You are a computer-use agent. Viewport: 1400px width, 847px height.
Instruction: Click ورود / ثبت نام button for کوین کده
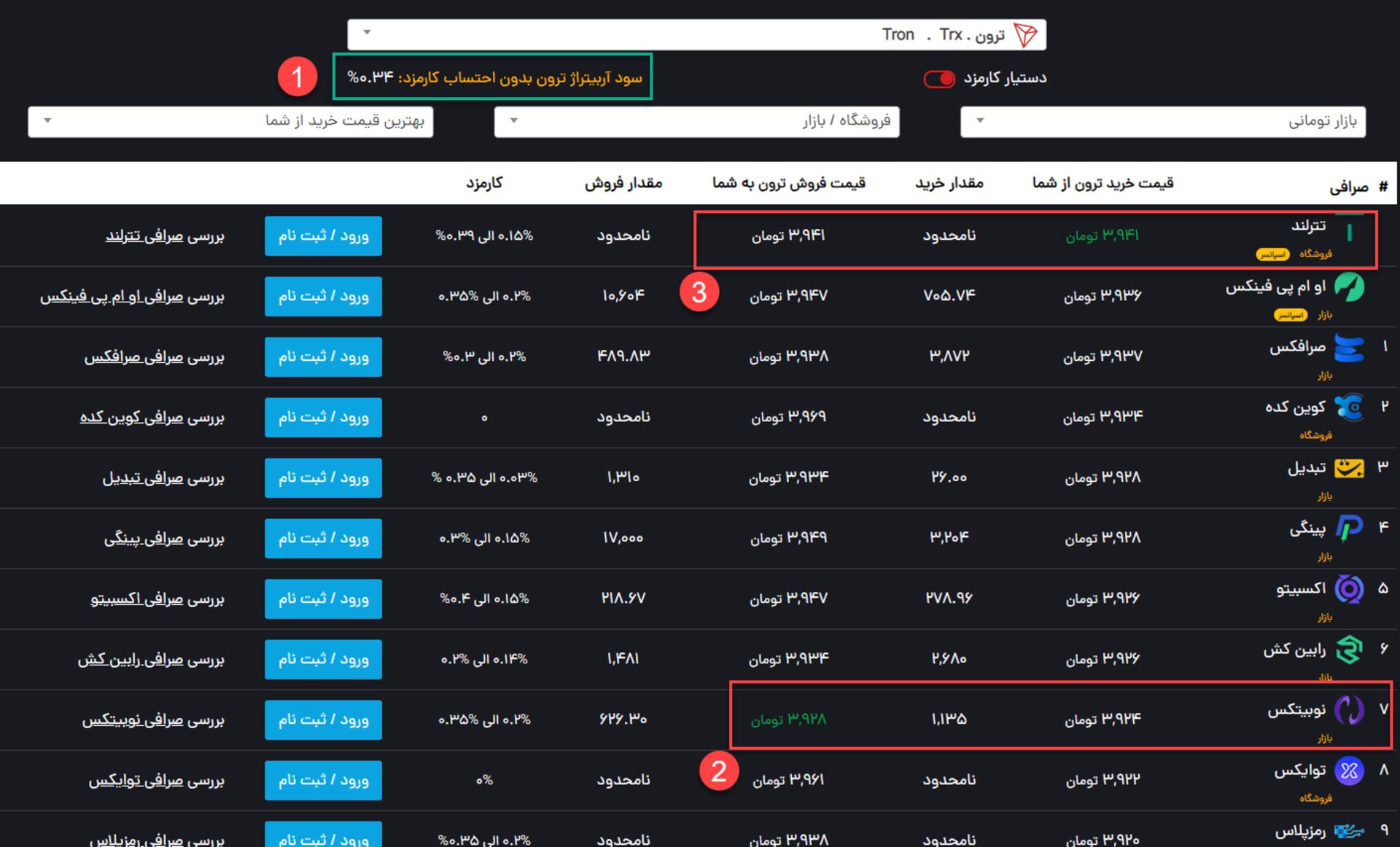(x=323, y=417)
